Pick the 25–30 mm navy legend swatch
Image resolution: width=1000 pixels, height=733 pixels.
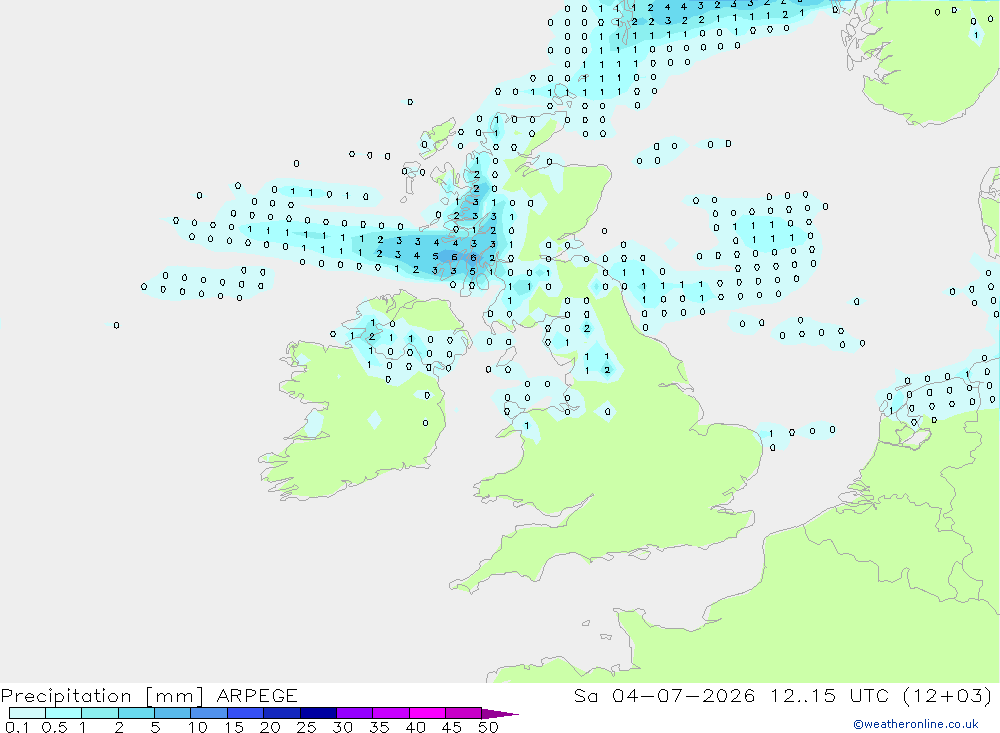pos(318,713)
